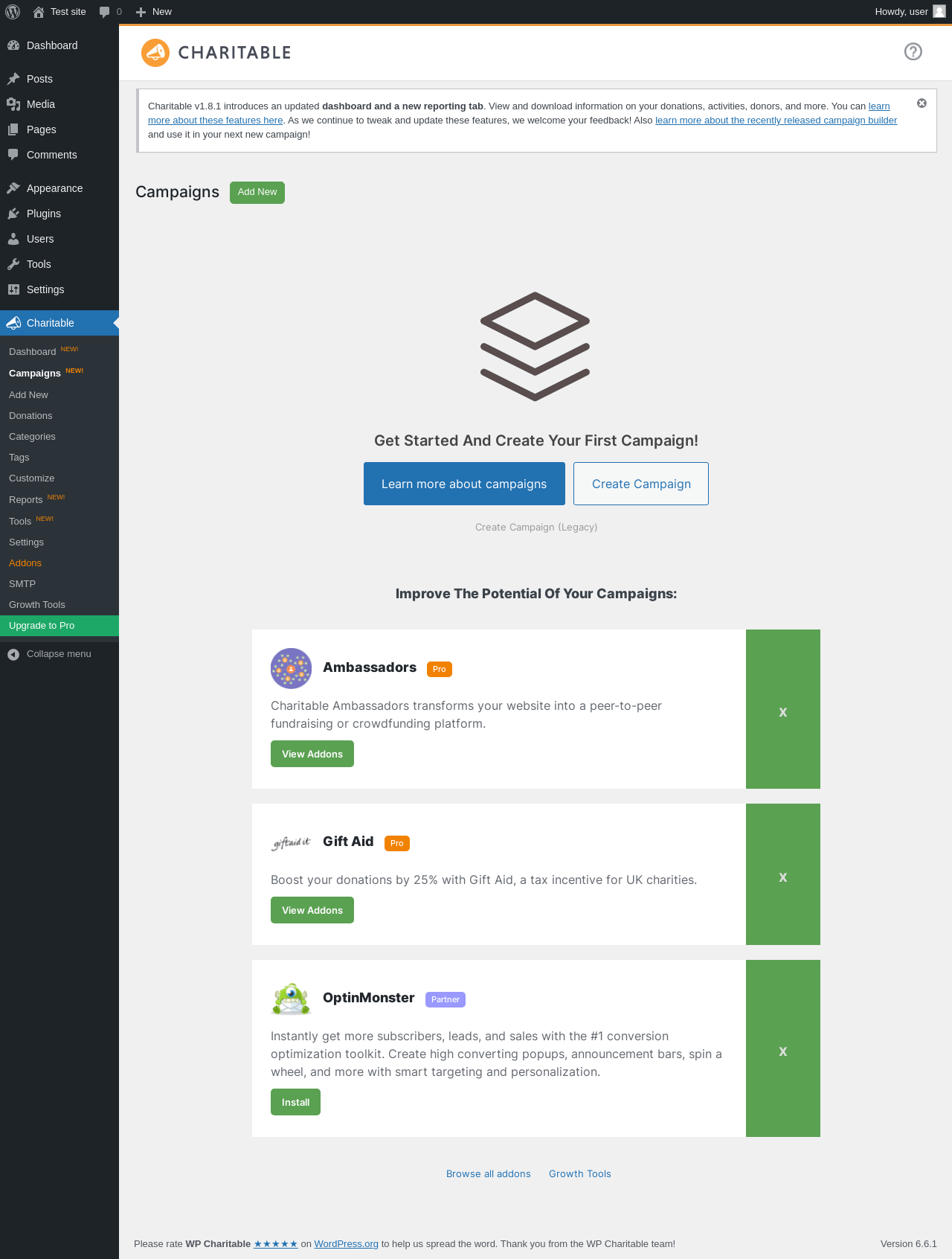Image resolution: width=952 pixels, height=1259 pixels.
Task: Open comments bubble in admin bar
Action: pyautogui.click(x=104, y=12)
